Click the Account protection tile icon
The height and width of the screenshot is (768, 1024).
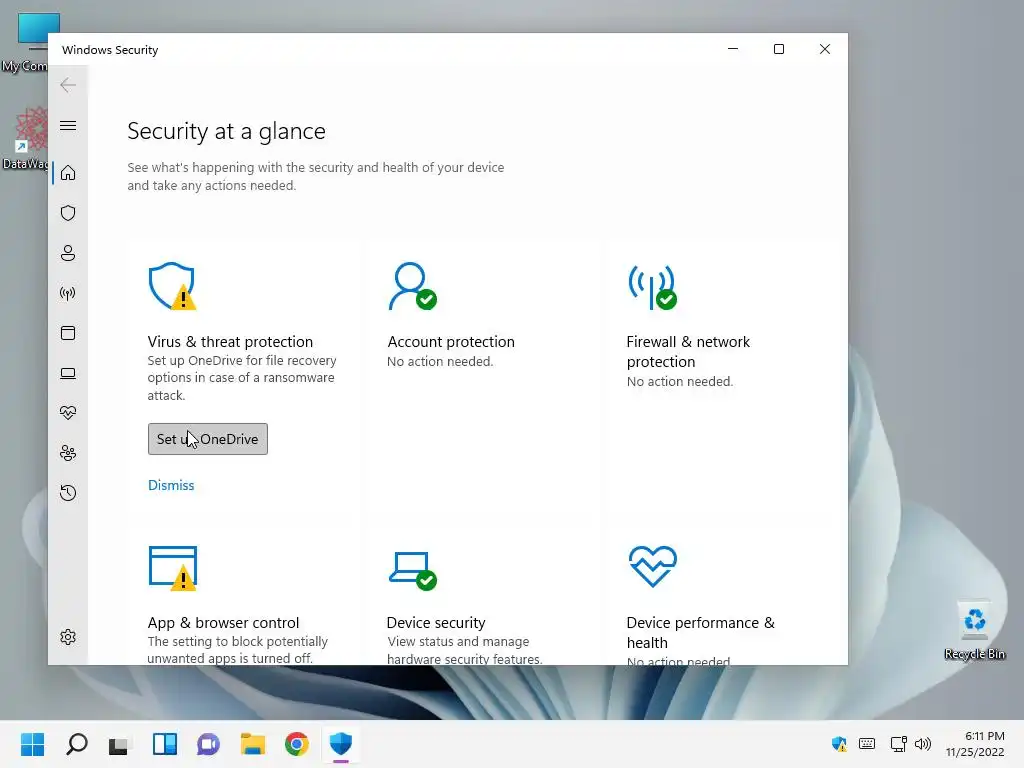click(x=412, y=286)
